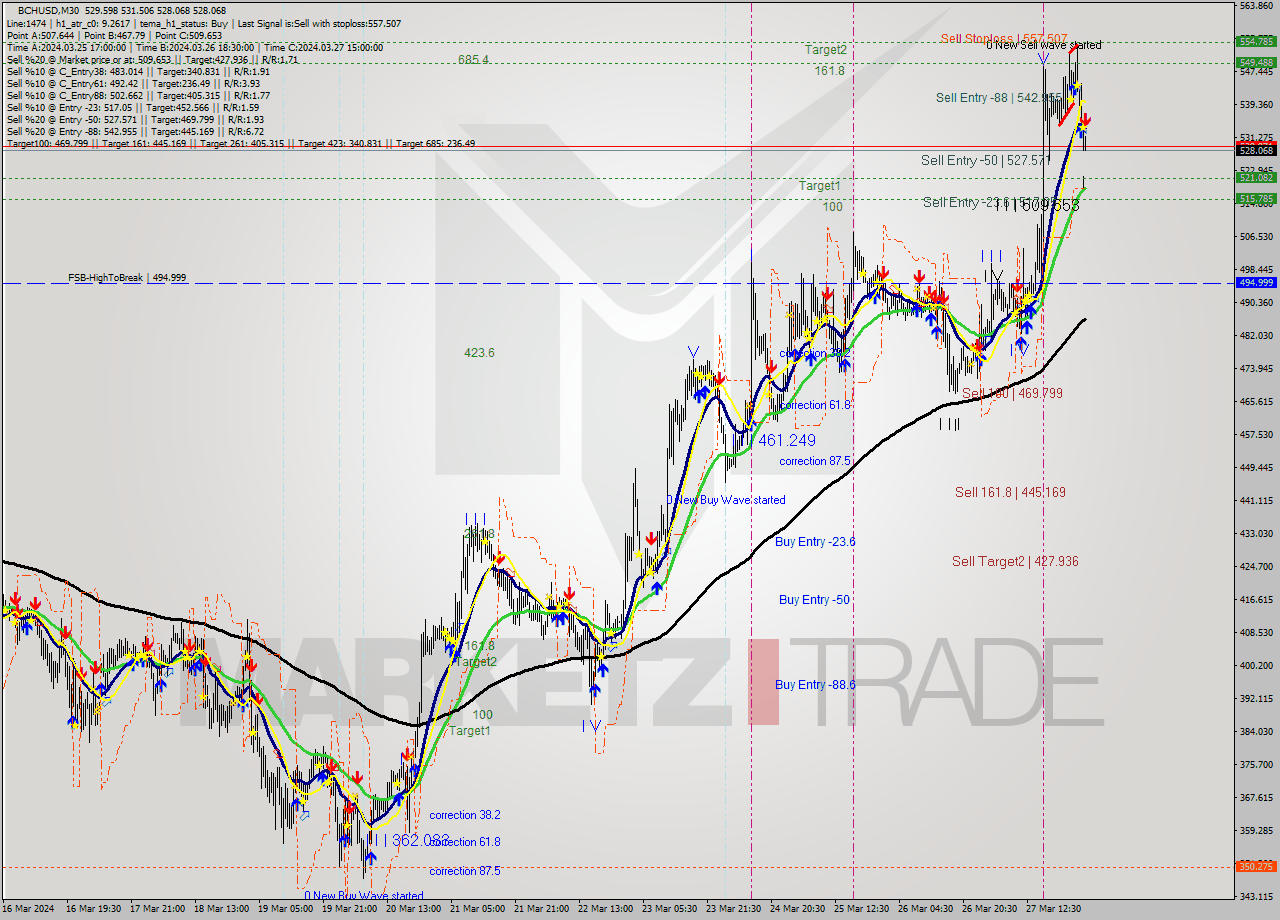Click the 27 Mar 12:30 time label

point(1054,909)
